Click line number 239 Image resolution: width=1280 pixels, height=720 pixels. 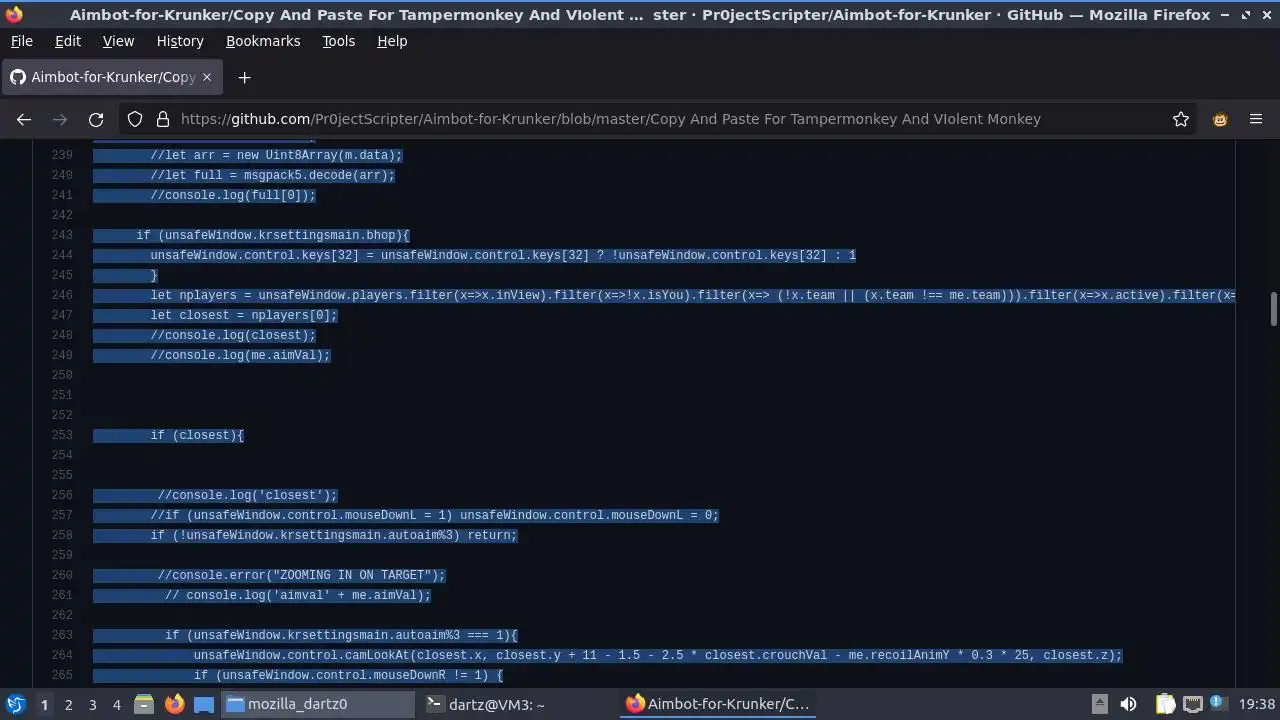61,155
